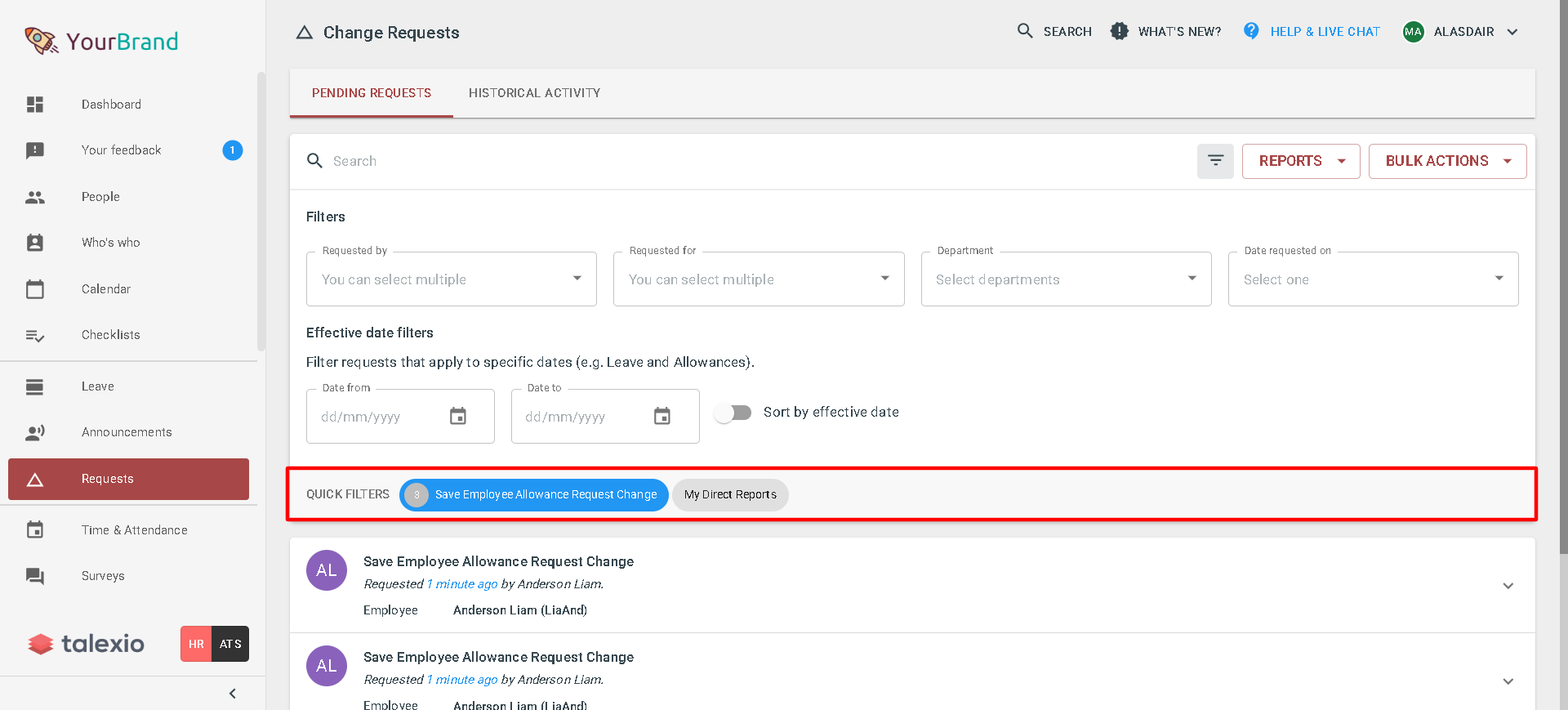Open the Requested for dropdown
Image resolution: width=1568 pixels, height=710 pixels.
coord(759,279)
